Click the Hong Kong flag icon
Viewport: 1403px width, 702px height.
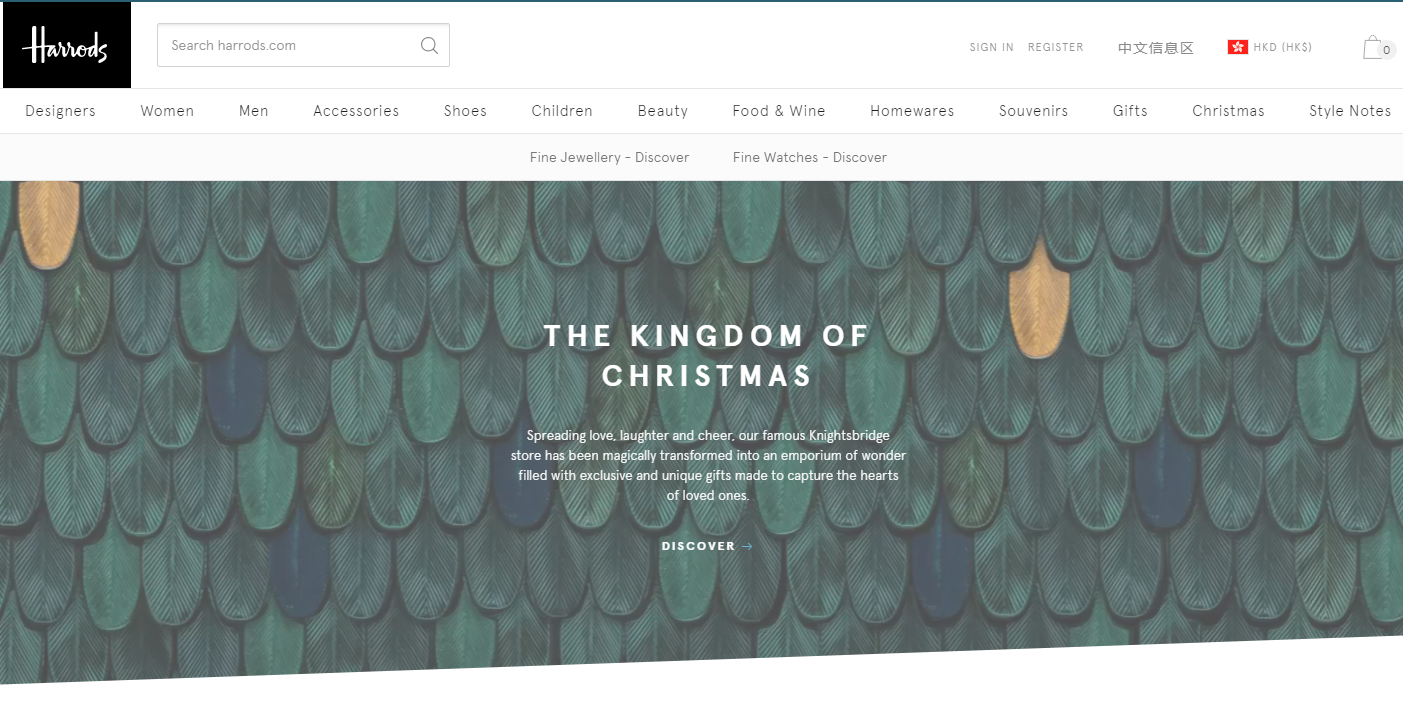click(1237, 47)
